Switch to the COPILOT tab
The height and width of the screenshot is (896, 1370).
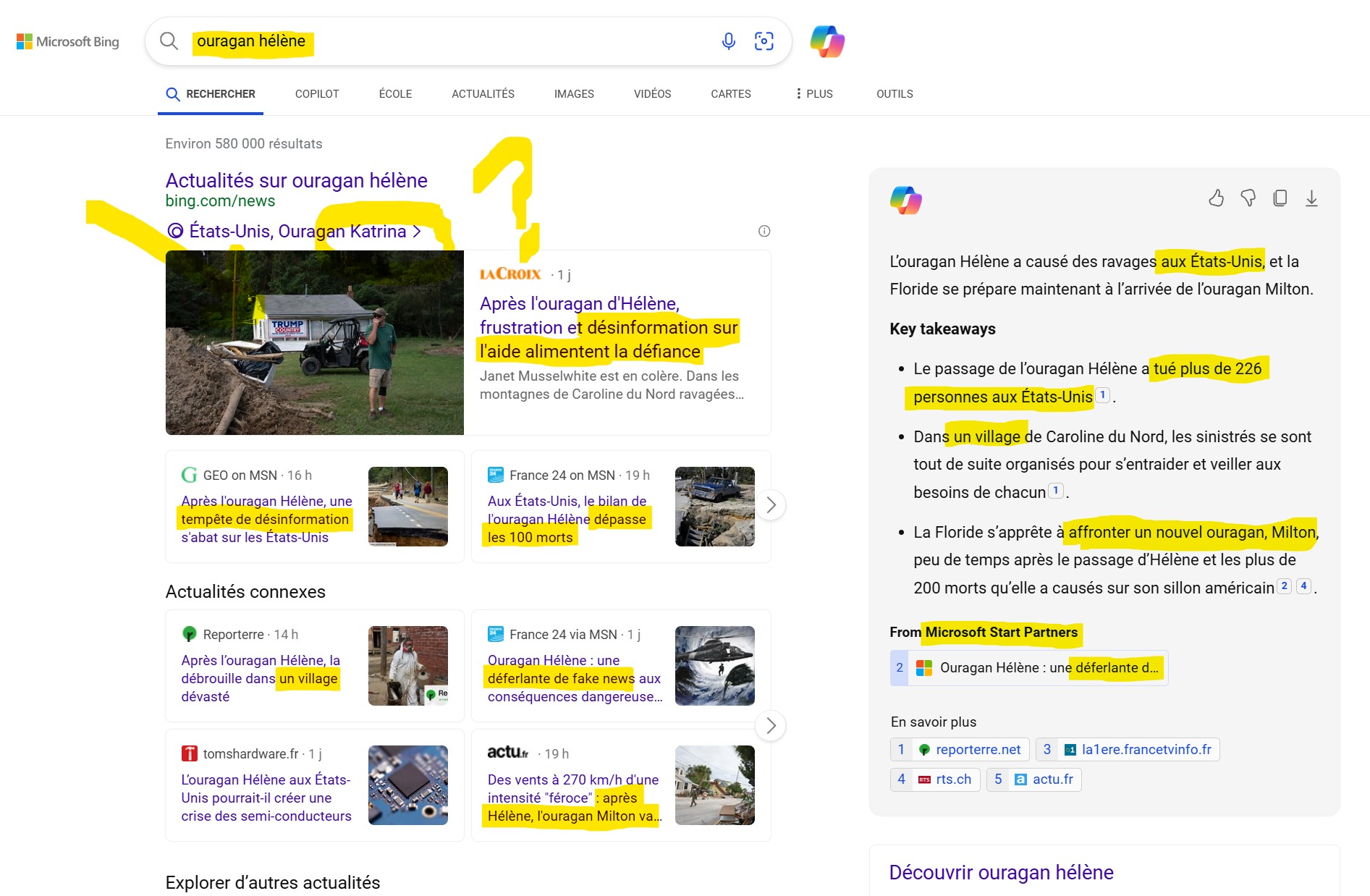[x=317, y=94]
